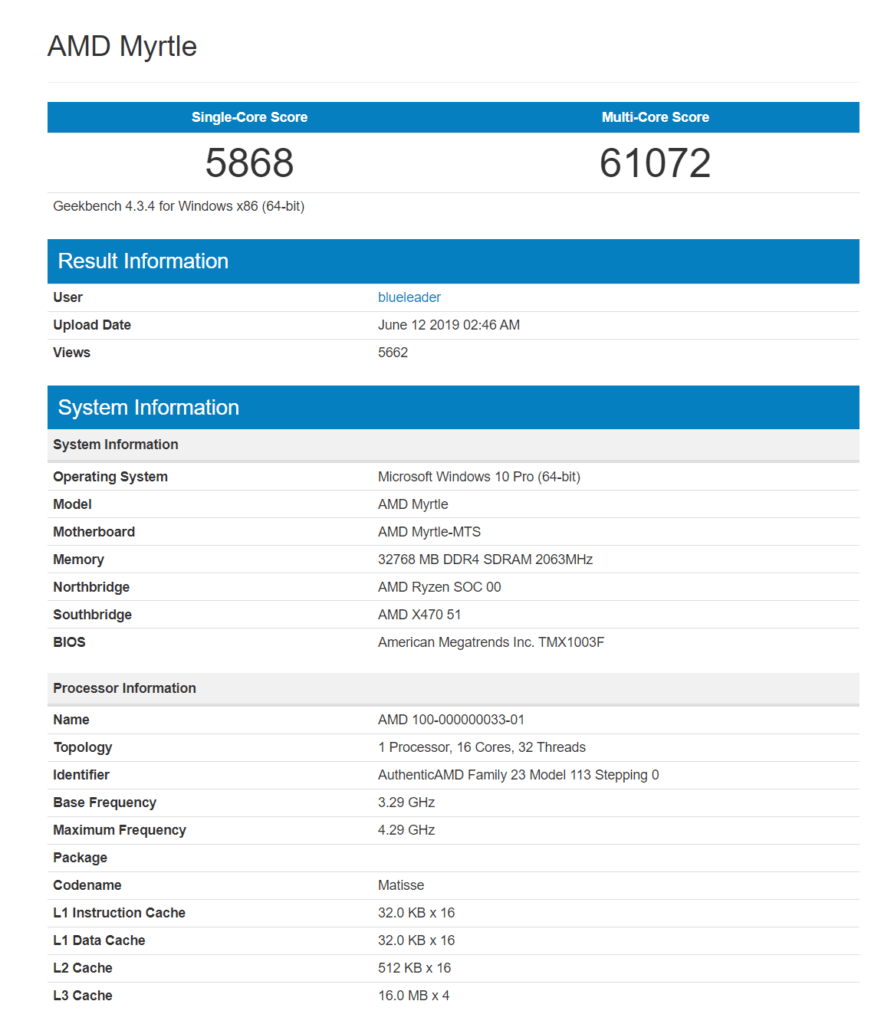Select the multi-core score value 61072
871x1024 pixels.
click(655, 163)
